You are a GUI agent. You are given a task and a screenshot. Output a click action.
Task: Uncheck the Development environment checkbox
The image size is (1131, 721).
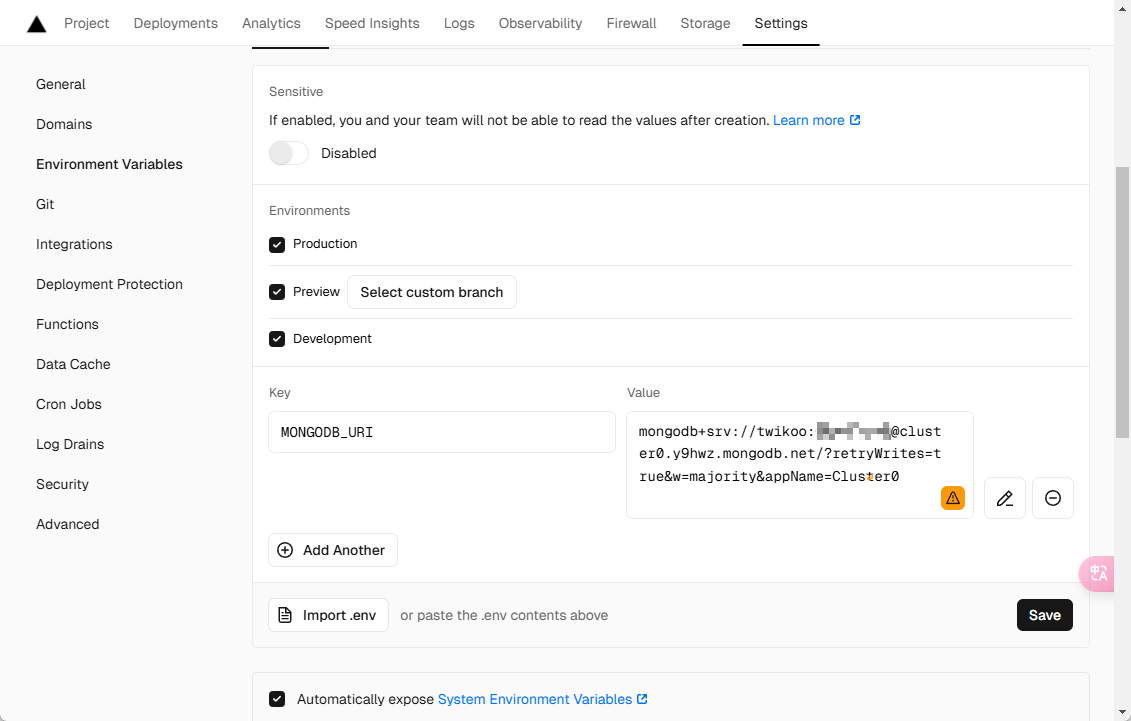coord(277,339)
